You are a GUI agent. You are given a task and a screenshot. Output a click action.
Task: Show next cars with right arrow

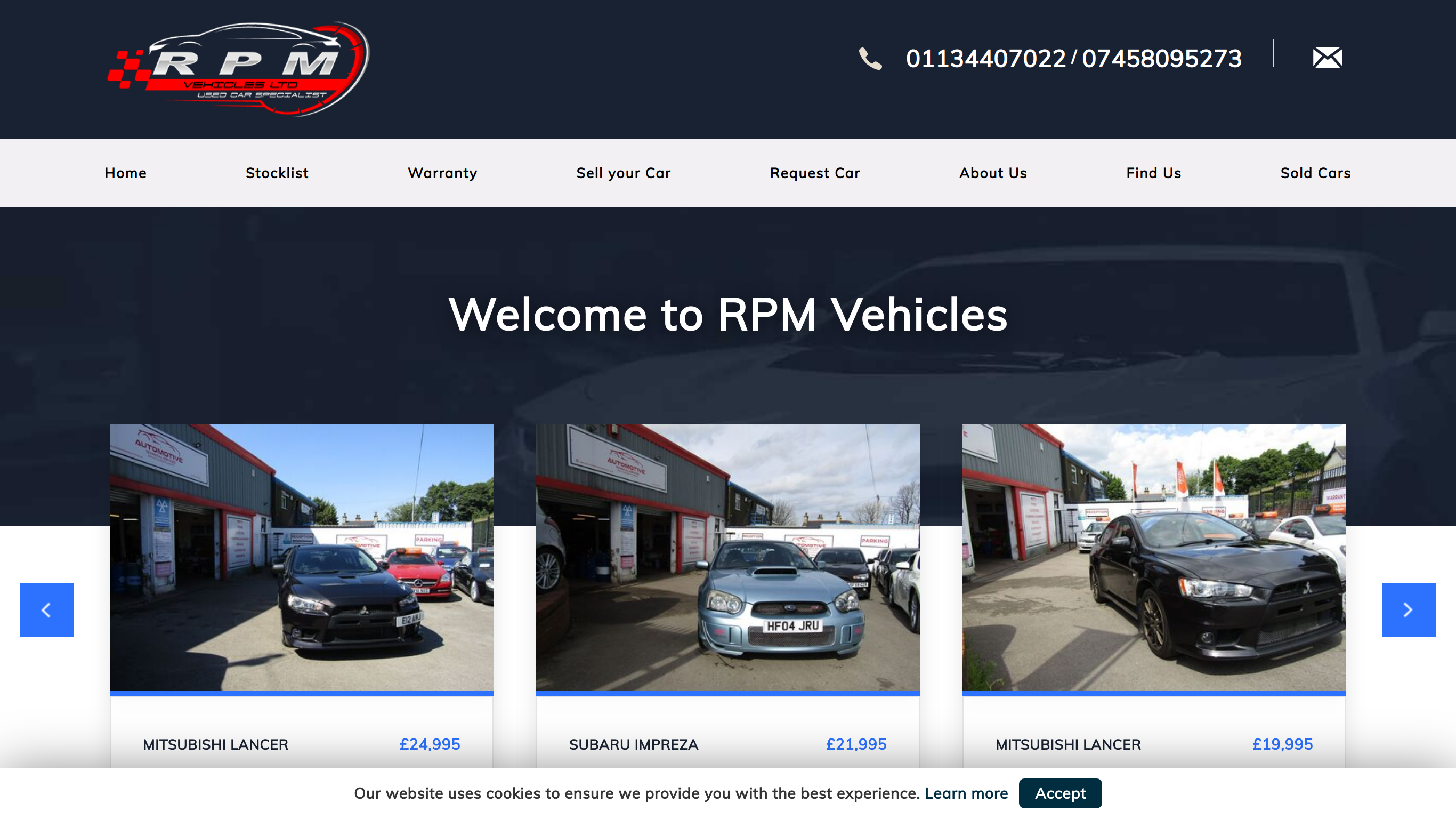[x=1409, y=610]
